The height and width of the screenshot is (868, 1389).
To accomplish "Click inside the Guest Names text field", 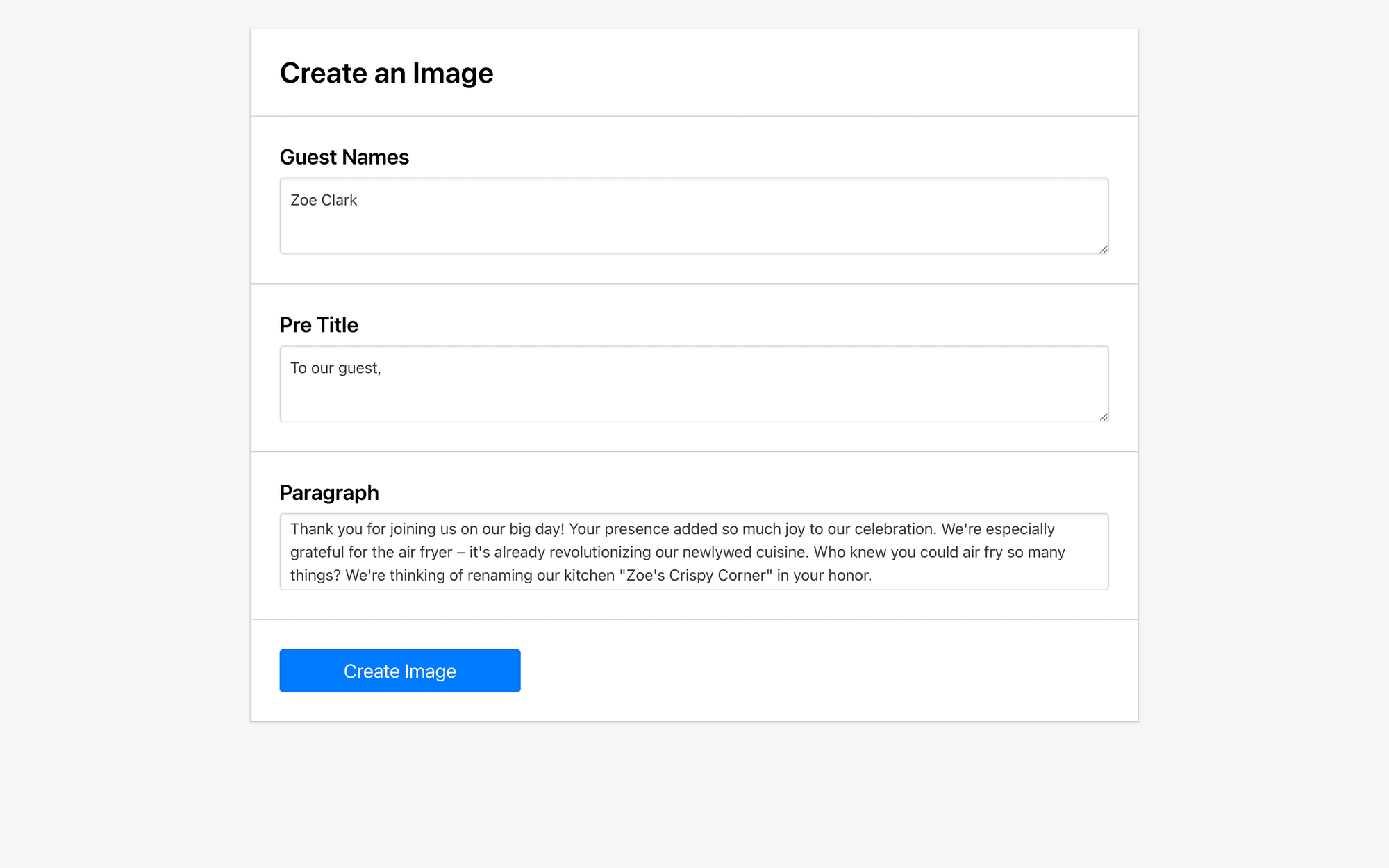I will [694, 215].
